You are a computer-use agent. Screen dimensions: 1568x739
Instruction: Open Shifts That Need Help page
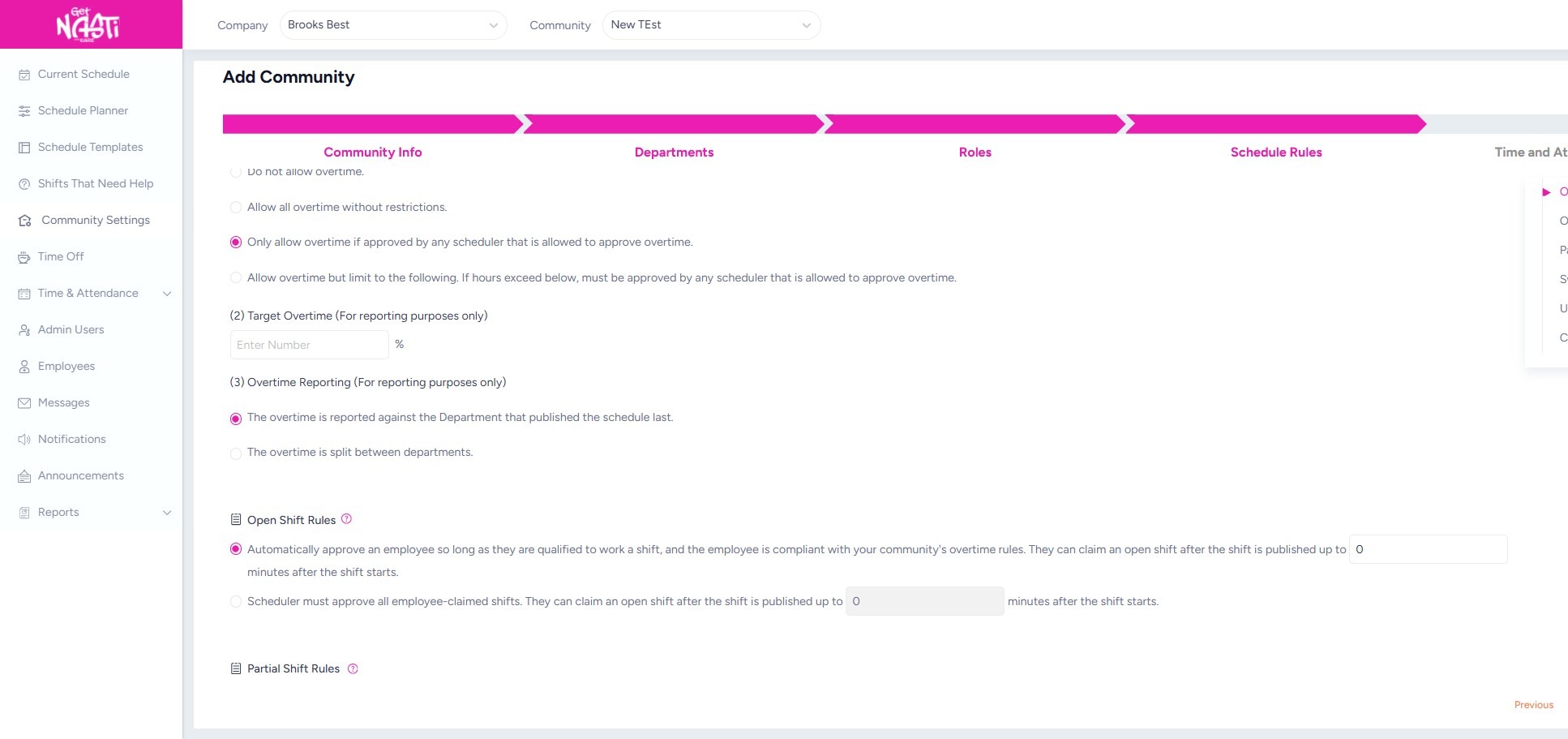[x=96, y=184]
